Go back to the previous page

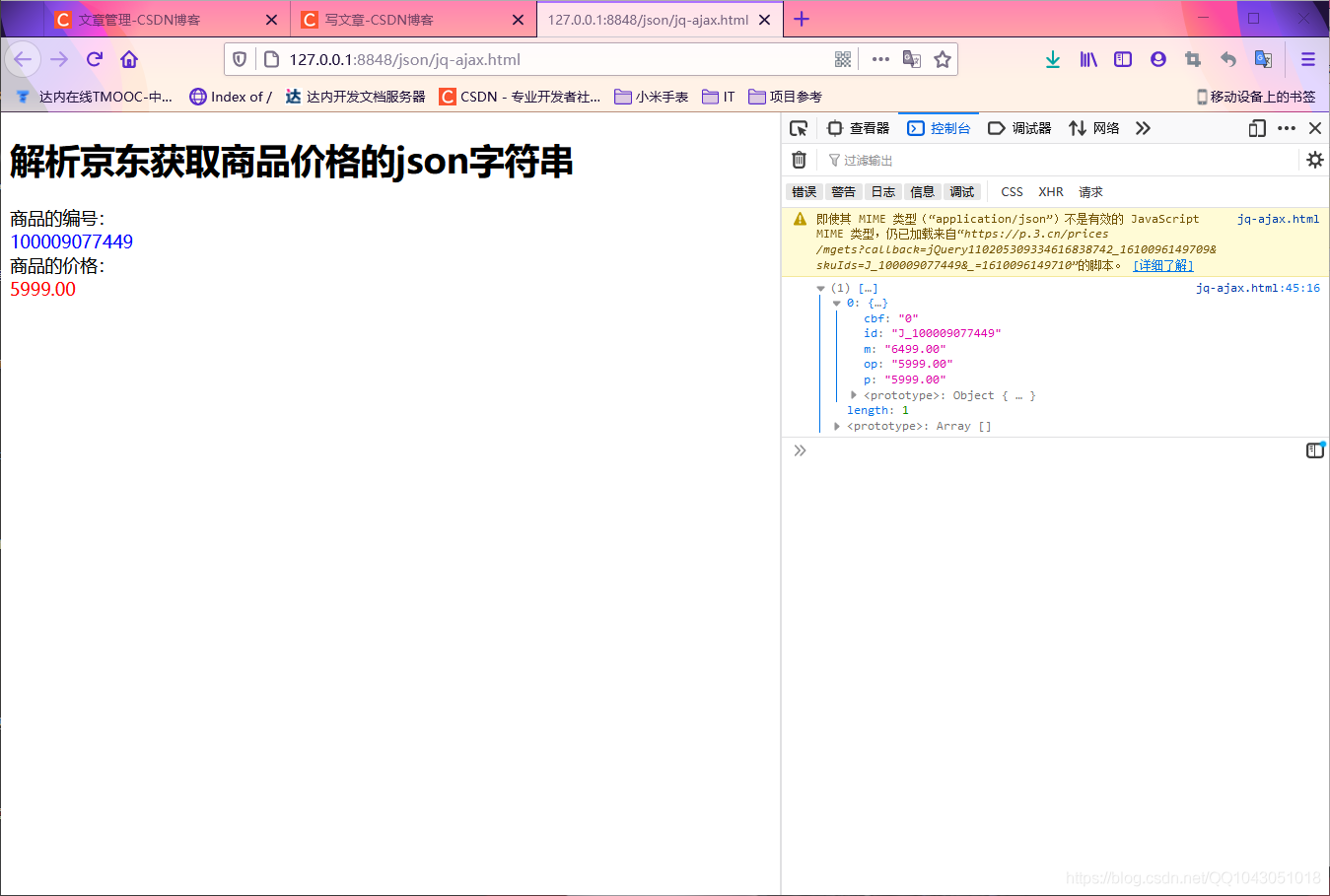pyautogui.click(x=23, y=59)
